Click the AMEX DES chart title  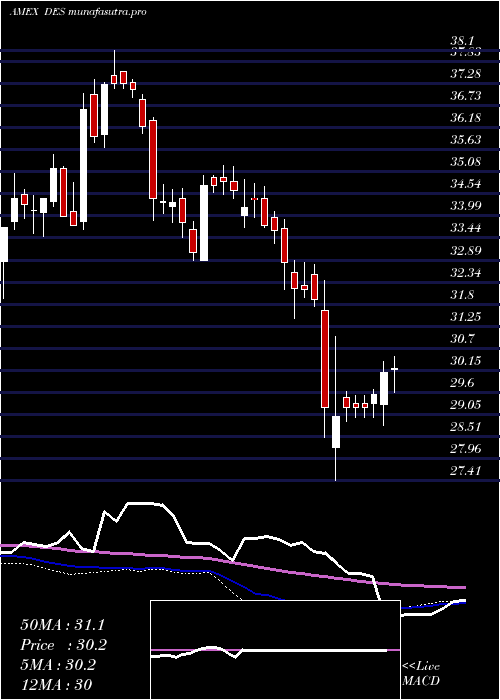click(78, 12)
